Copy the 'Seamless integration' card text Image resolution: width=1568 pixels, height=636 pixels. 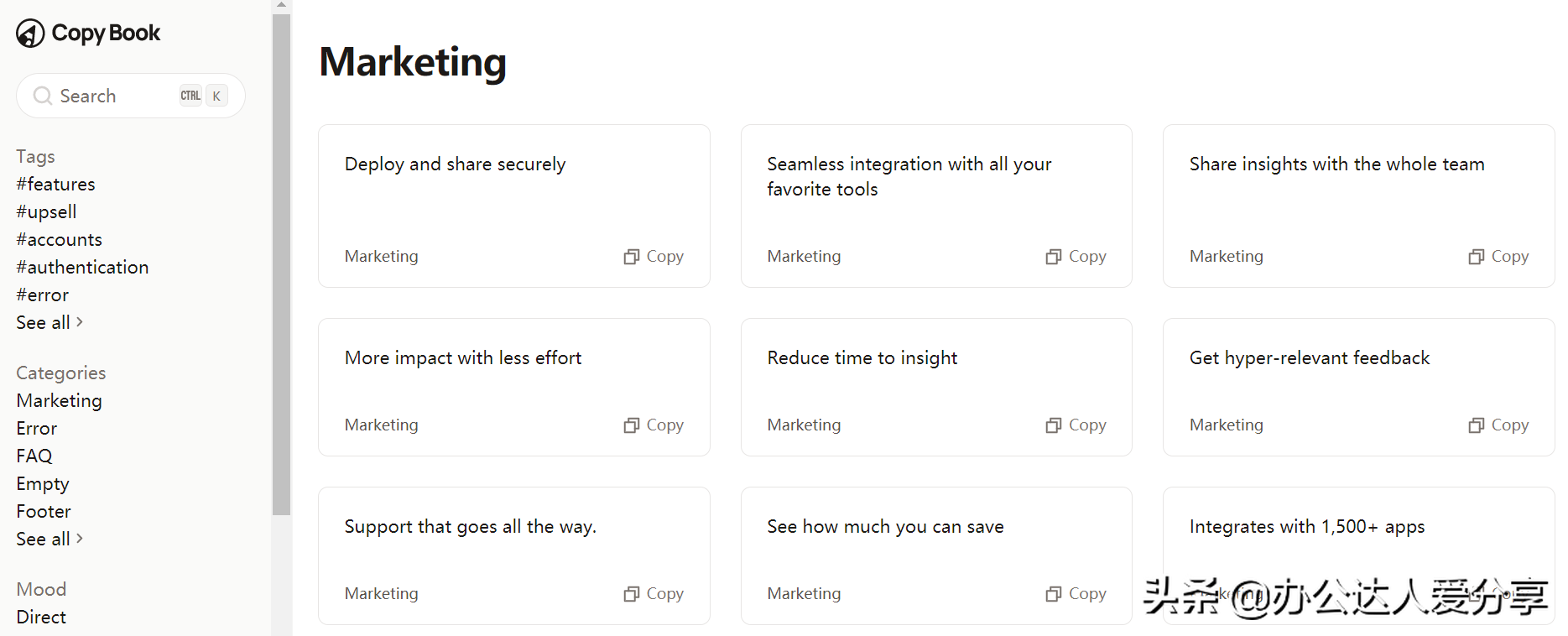pos(1076,257)
